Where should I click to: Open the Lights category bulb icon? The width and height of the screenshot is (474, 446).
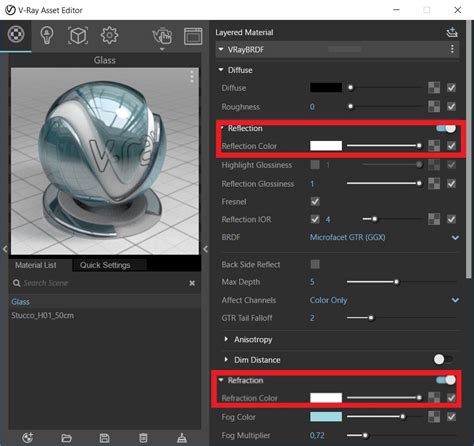point(47,35)
